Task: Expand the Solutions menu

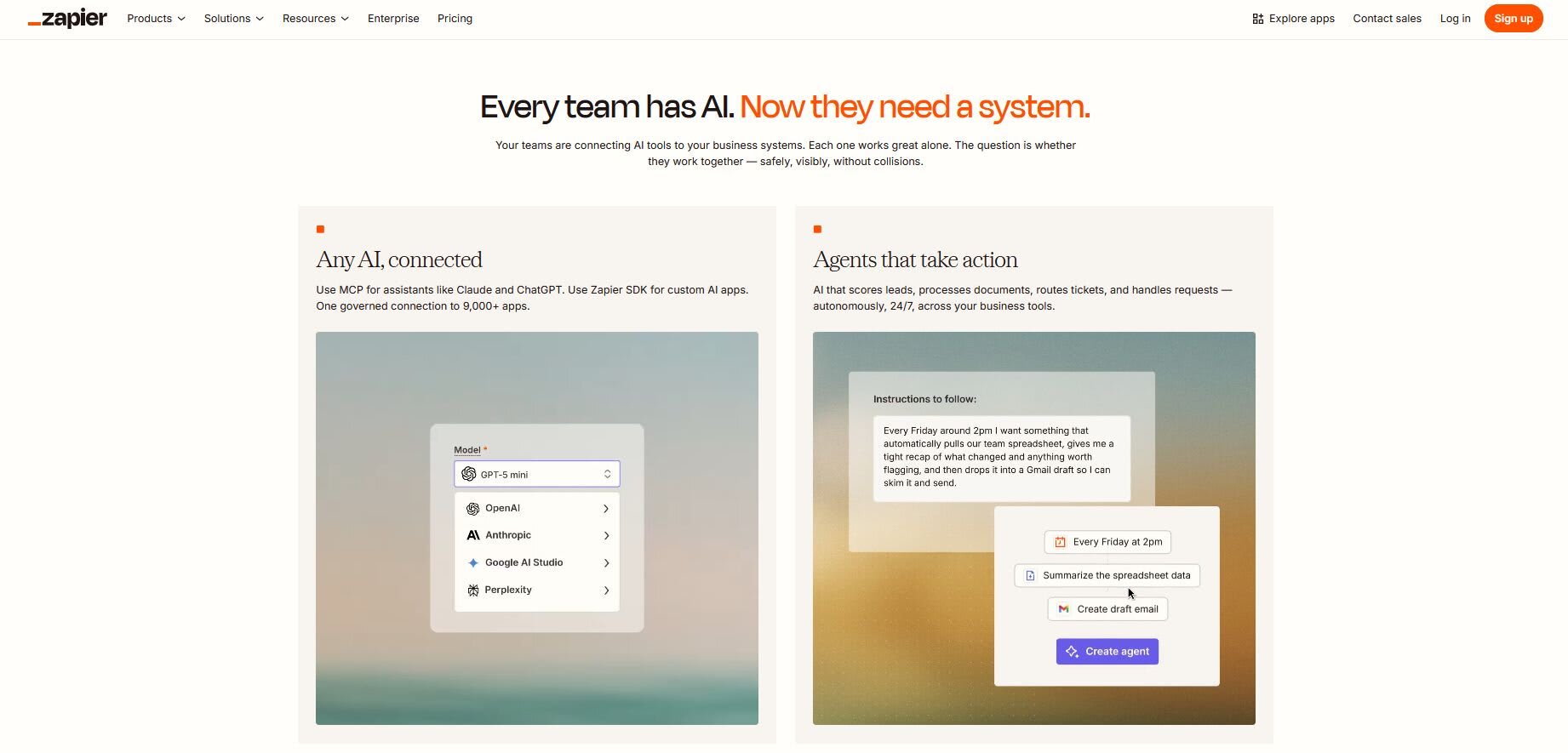Action: click(233, 19)
